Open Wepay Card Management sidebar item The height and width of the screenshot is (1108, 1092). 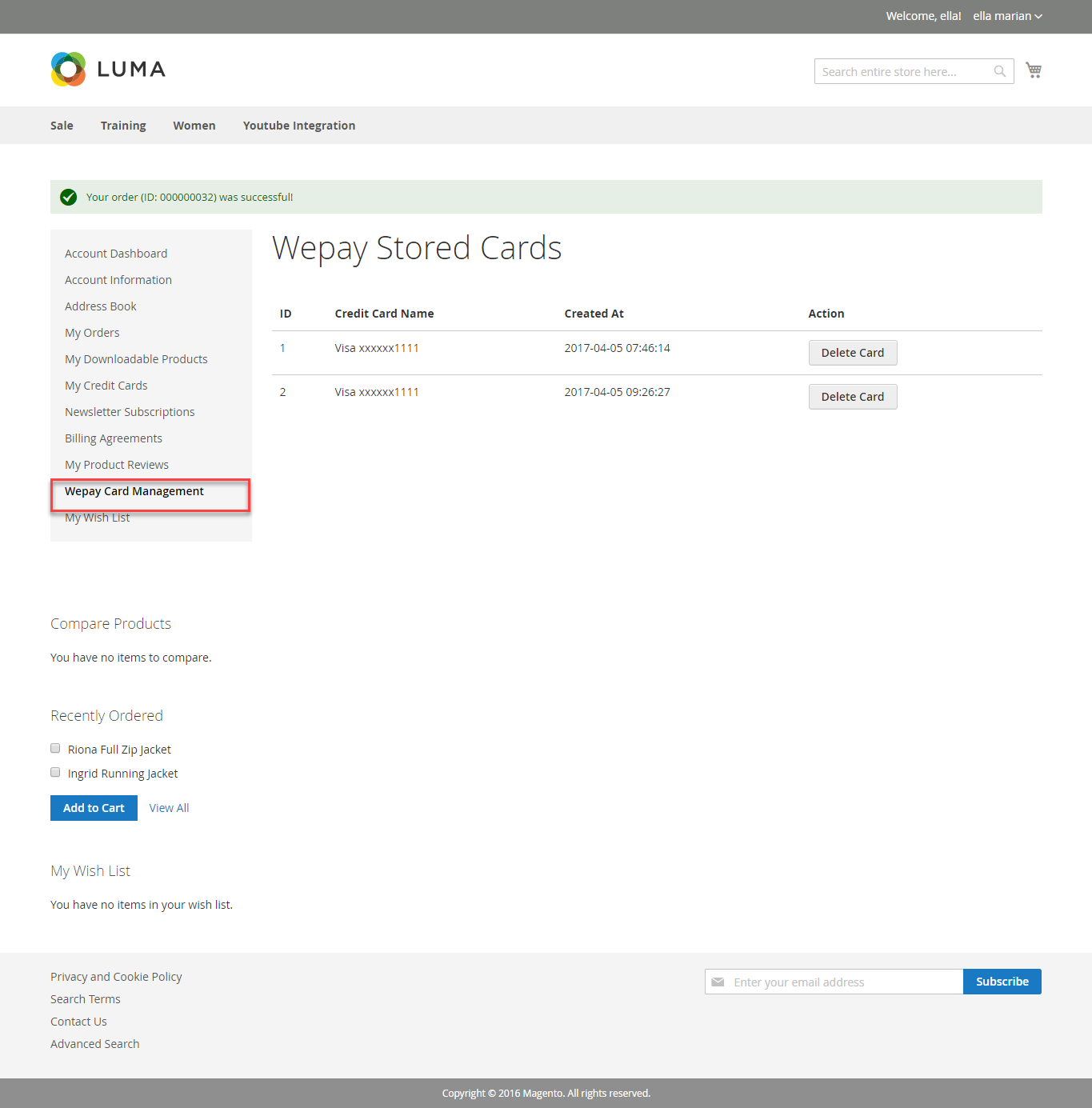point(134,491)
